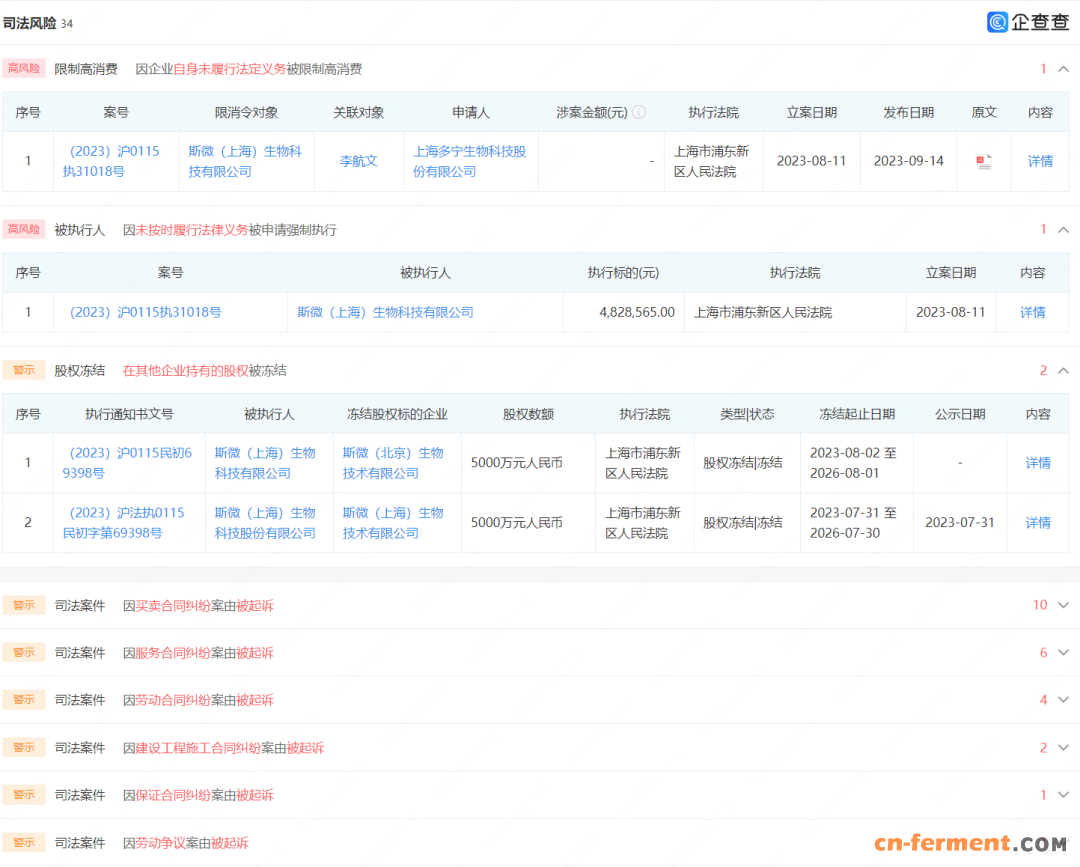Click the red 自身未履行法定义务 text
The height and width of the screenshot is (867, 1080).
(229, 69)
